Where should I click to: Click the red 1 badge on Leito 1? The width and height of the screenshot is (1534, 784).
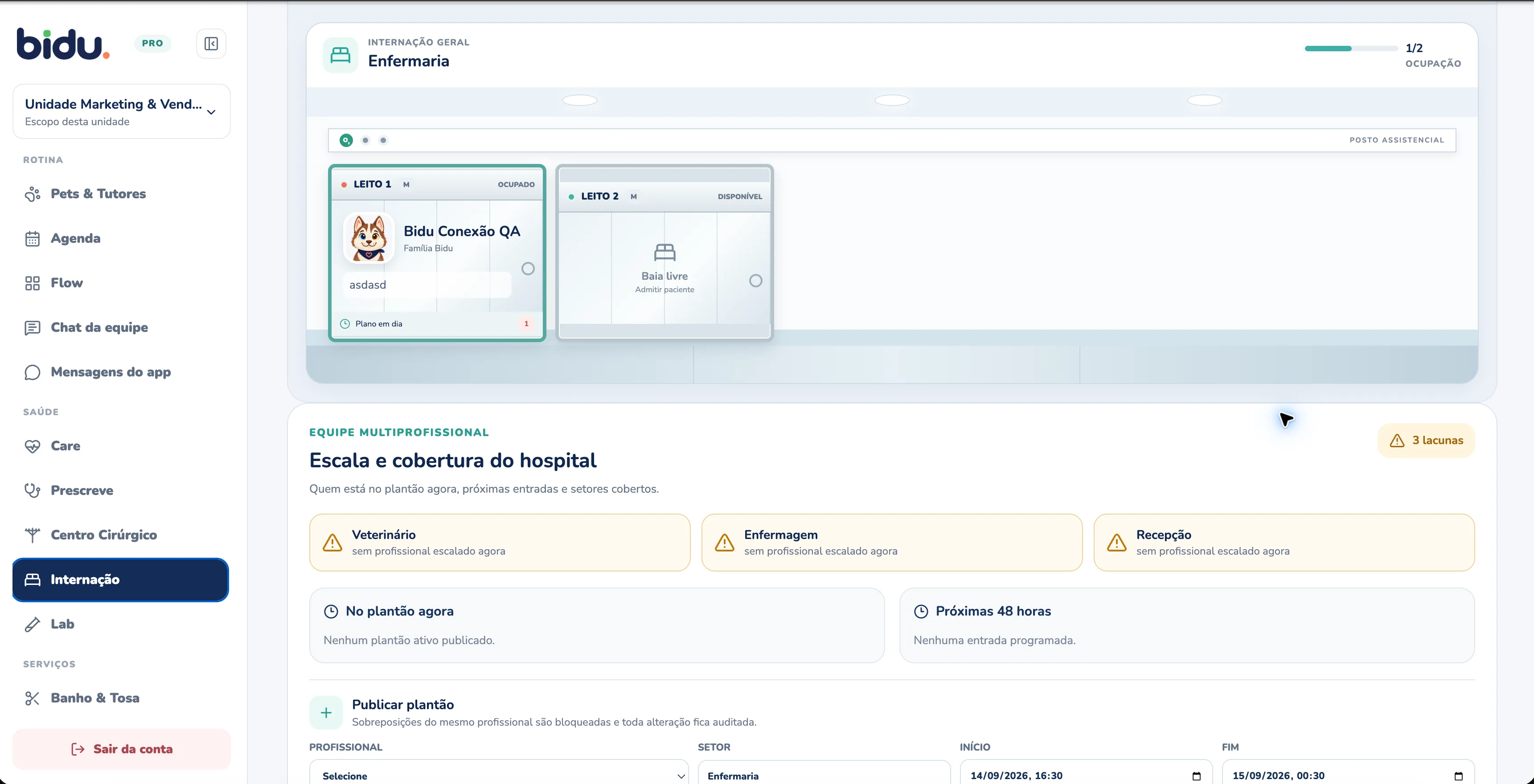pyautogui.click(x=526, y=324)
